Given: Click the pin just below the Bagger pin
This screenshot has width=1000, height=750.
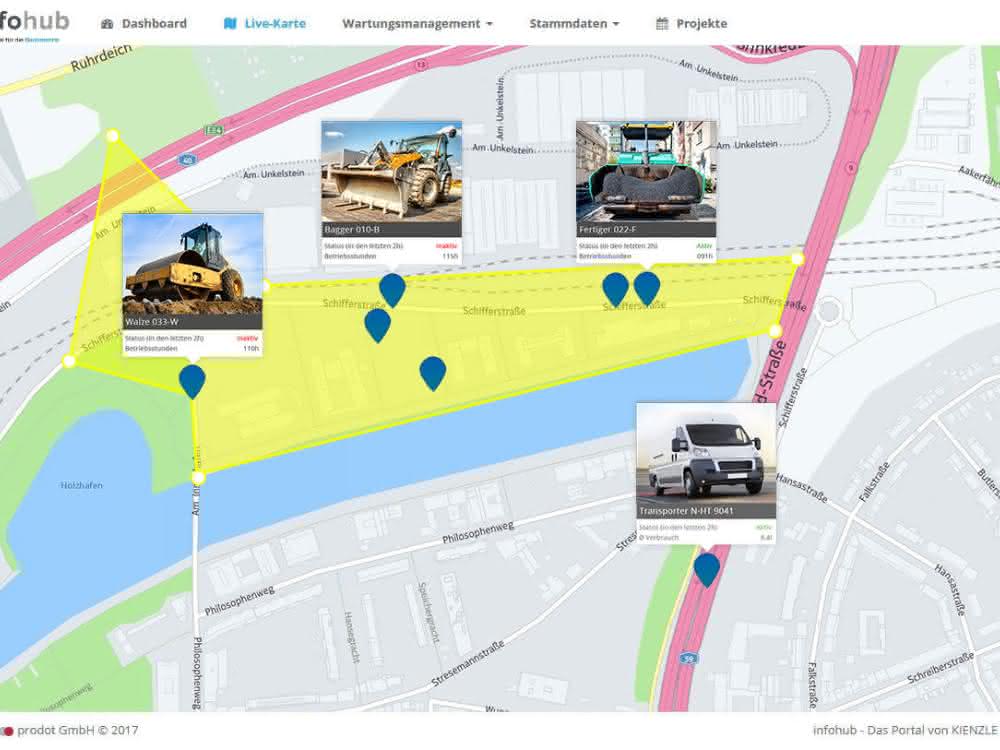Looking at the screenshot, I should point(378,325).
